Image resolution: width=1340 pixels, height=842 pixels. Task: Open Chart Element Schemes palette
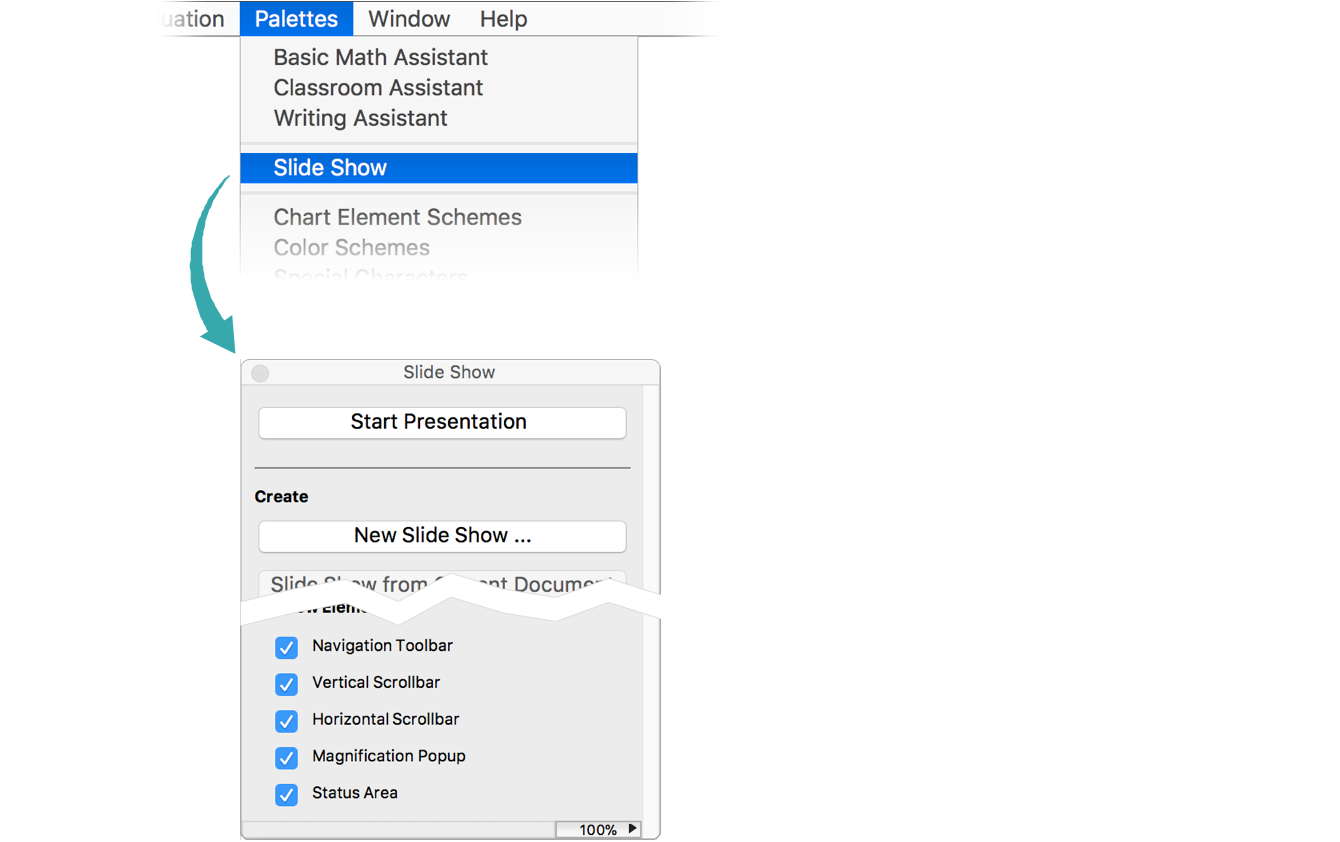tap(397, 217)
